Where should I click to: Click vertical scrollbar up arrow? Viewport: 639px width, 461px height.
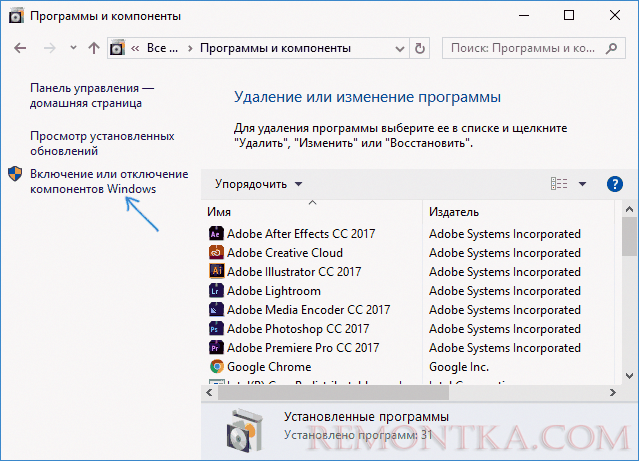(629, 210)
